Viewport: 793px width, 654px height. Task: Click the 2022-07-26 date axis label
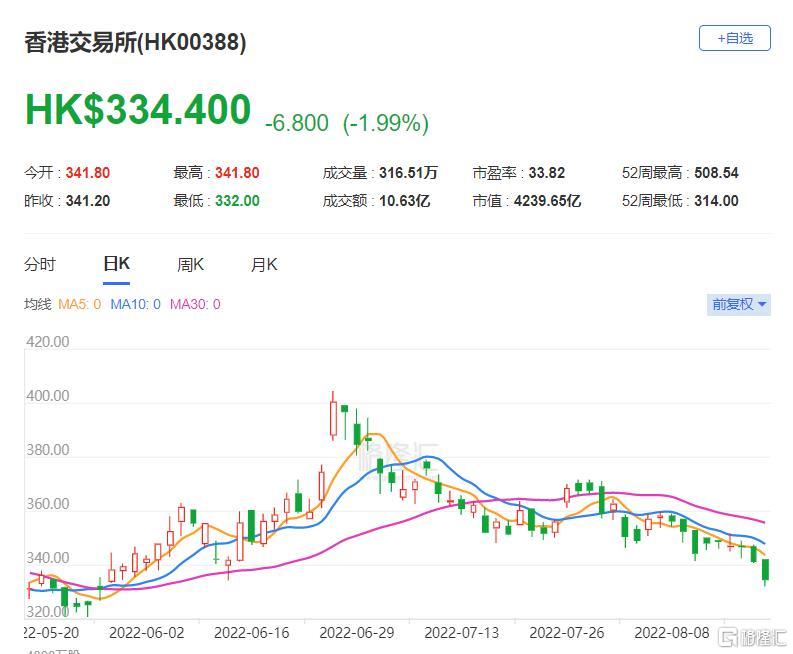point(566,633)
